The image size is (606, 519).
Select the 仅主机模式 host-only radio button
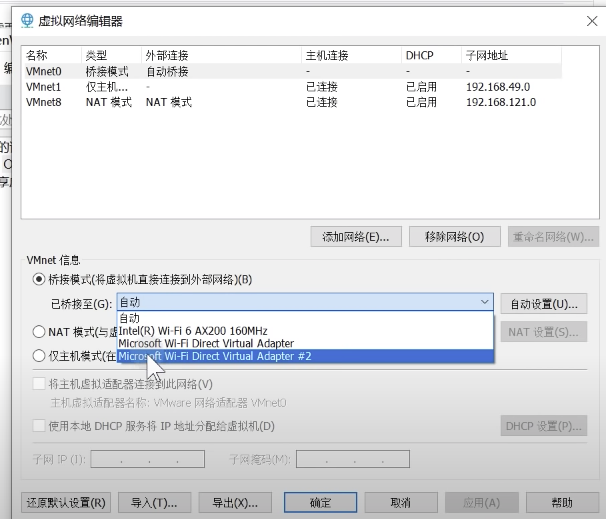39,356
